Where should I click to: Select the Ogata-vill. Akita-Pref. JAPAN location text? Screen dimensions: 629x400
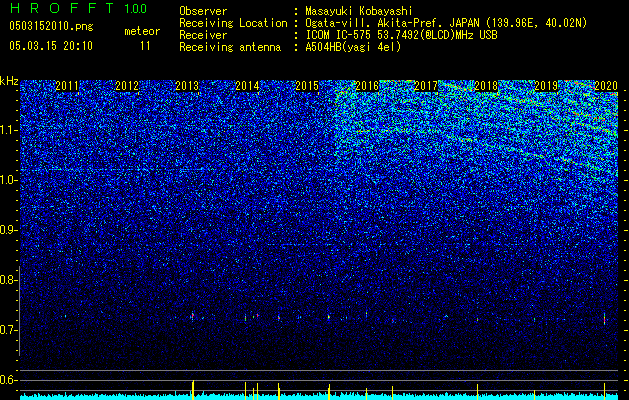pos(446,23)
